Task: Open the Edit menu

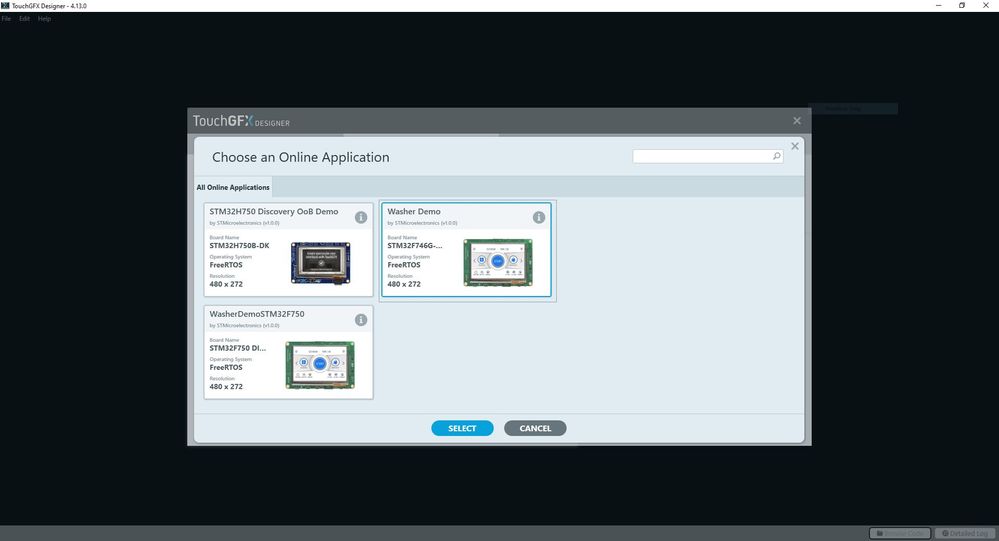Action: click(24, 18)
